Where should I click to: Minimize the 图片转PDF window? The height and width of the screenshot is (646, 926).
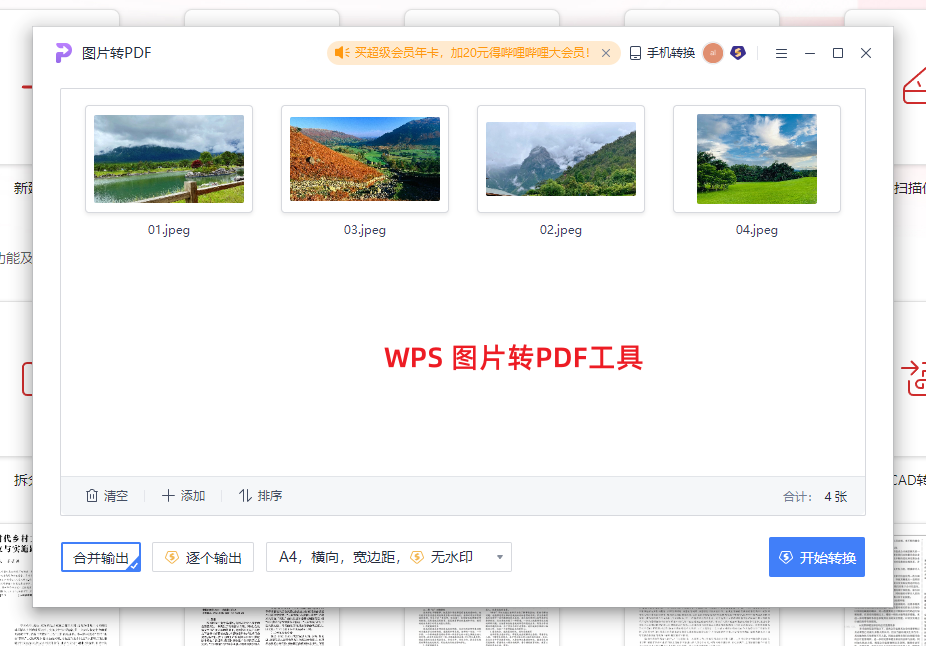pos(810,53)
